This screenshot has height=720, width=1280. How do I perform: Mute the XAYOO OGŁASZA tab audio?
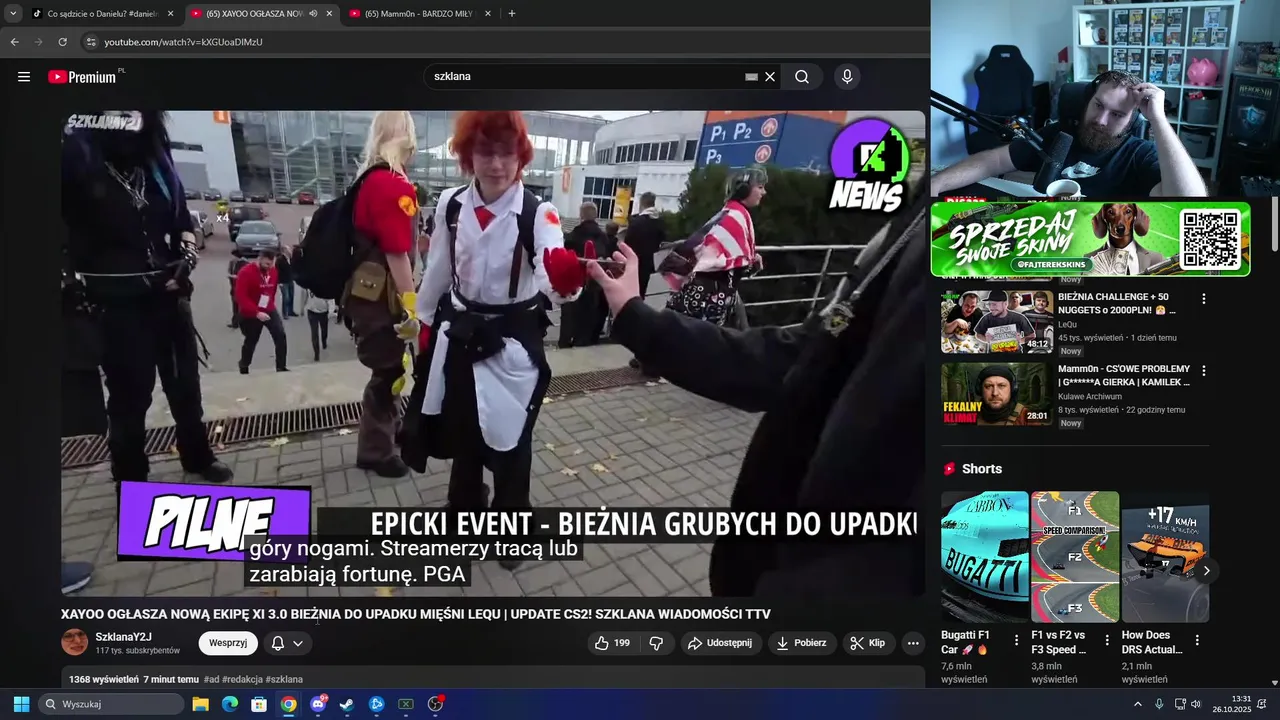tap(313, 14)
